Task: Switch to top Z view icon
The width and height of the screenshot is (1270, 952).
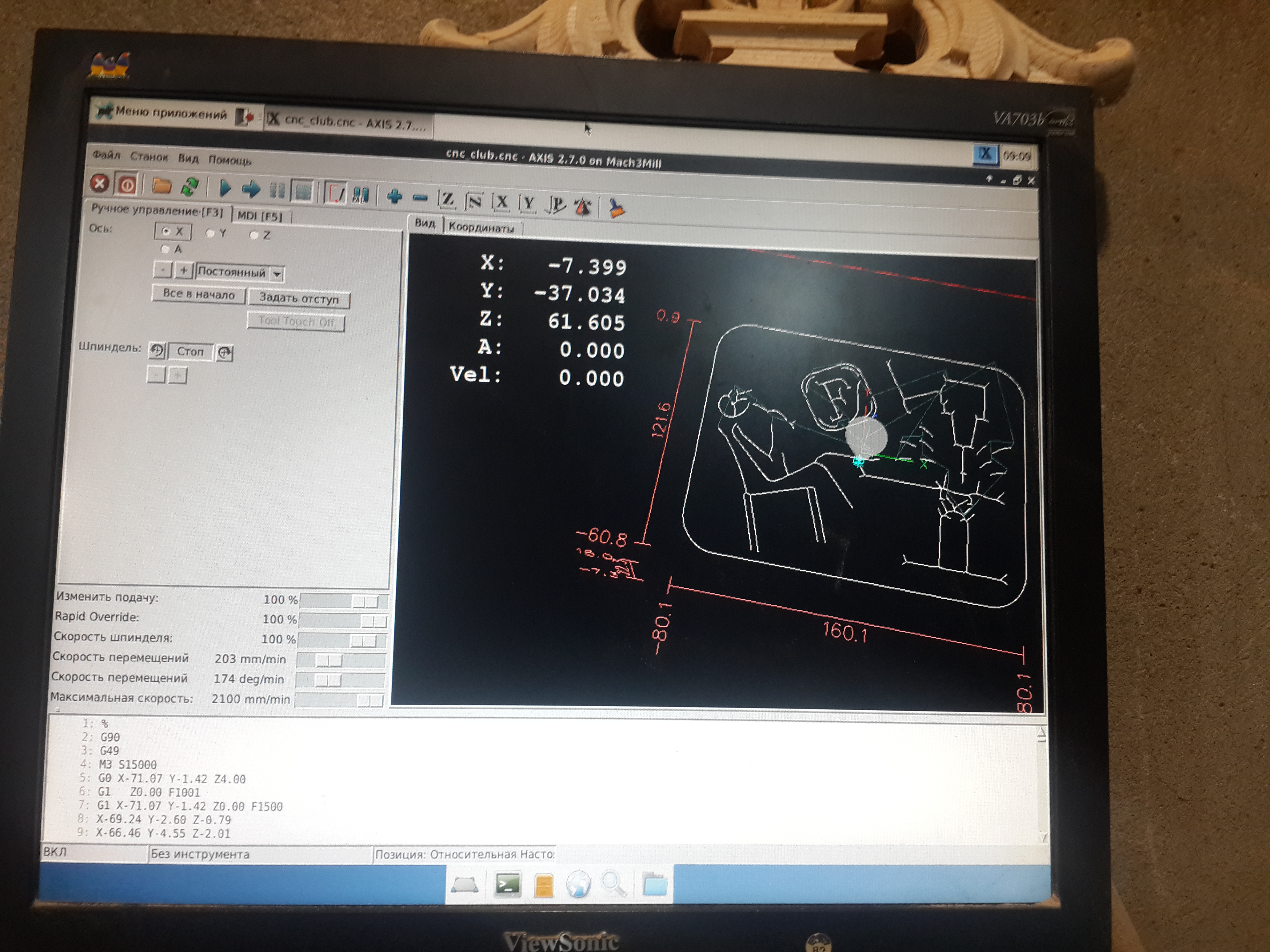Action: (x=446, y=200)
